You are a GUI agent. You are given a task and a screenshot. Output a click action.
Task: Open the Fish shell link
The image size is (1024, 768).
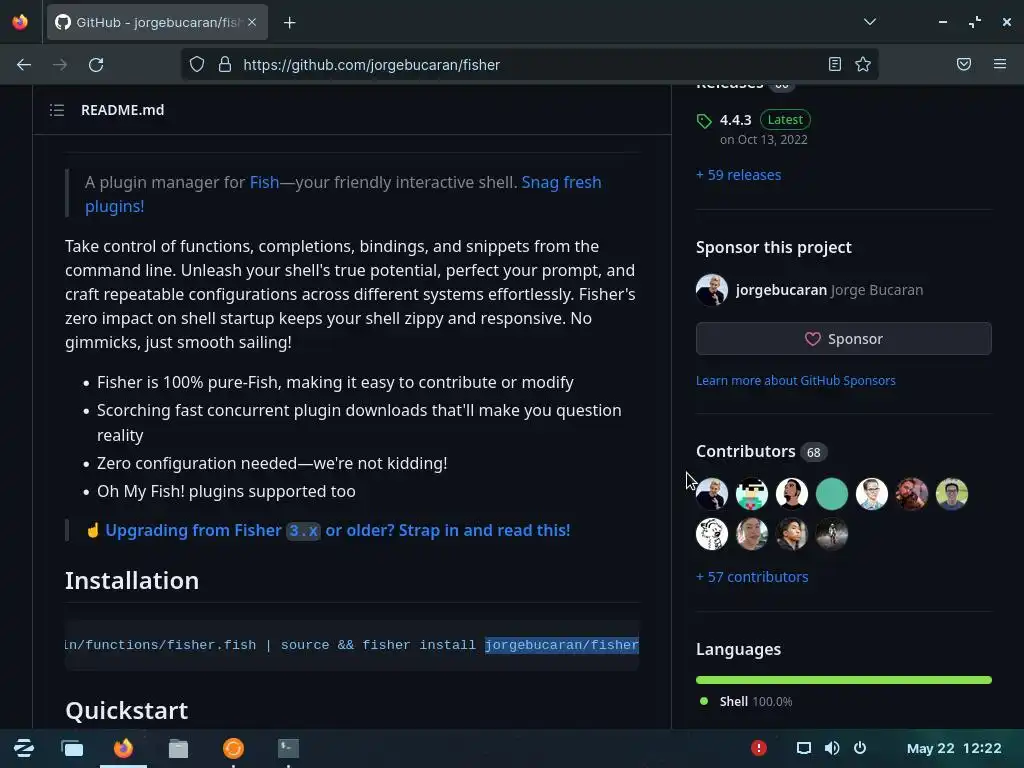click(x=264, y=182)
